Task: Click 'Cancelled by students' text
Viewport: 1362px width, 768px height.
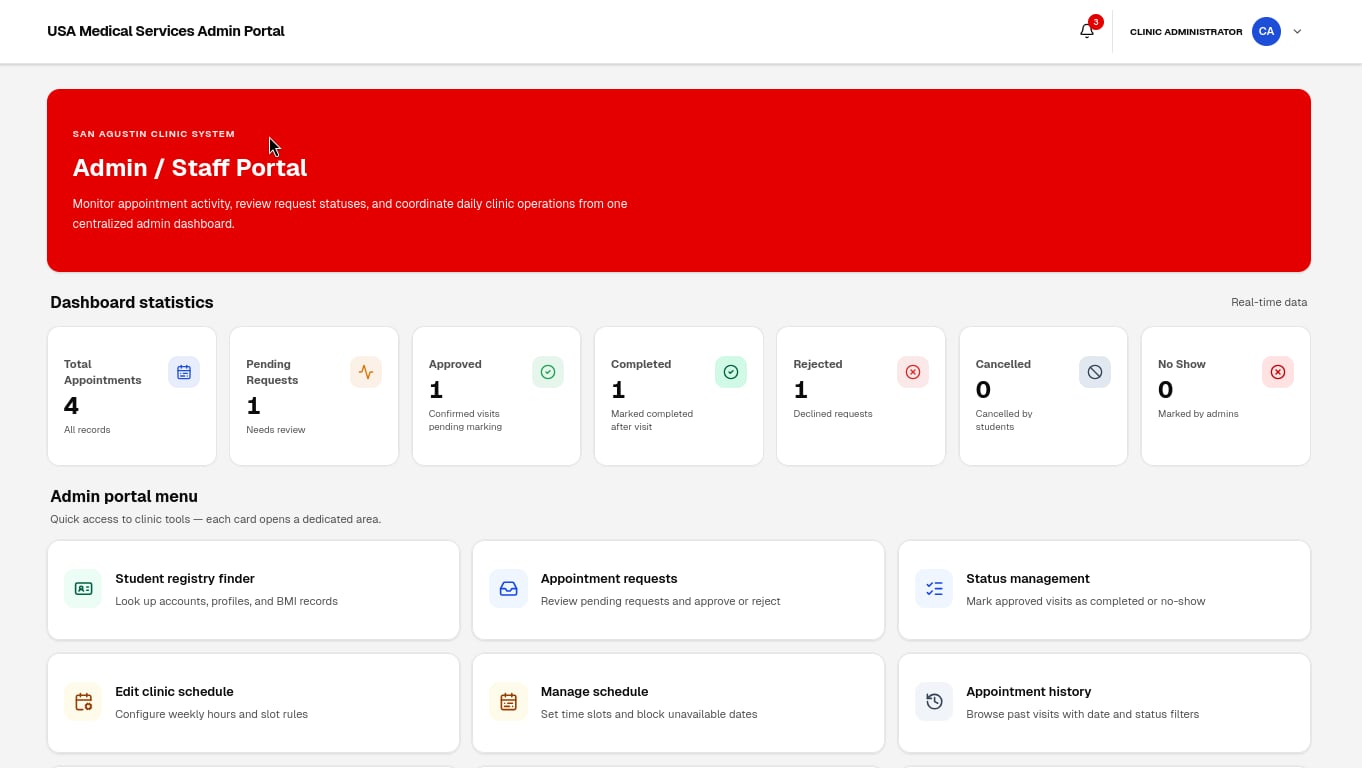Action: (1004, 420)
